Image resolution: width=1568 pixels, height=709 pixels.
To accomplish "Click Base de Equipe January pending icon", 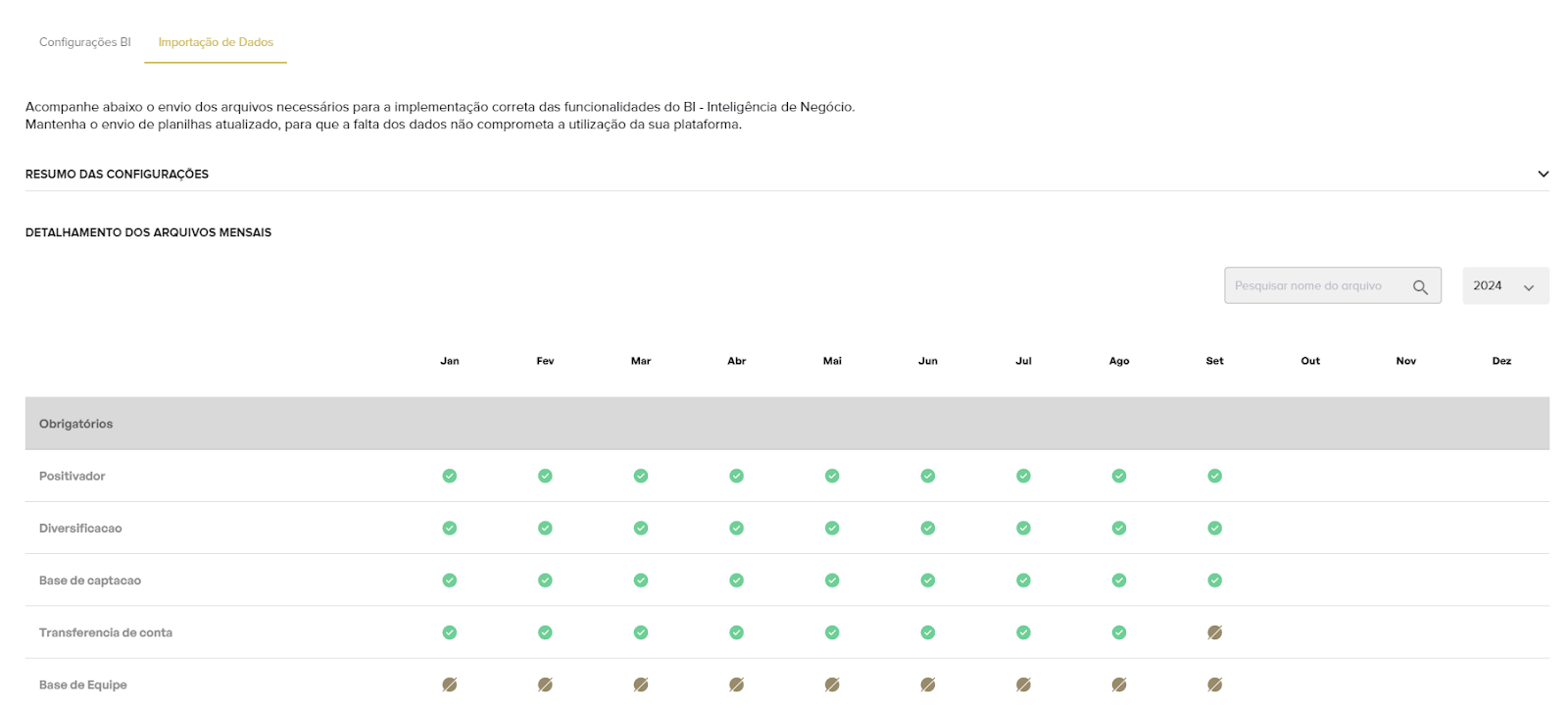I will point(450,684).
